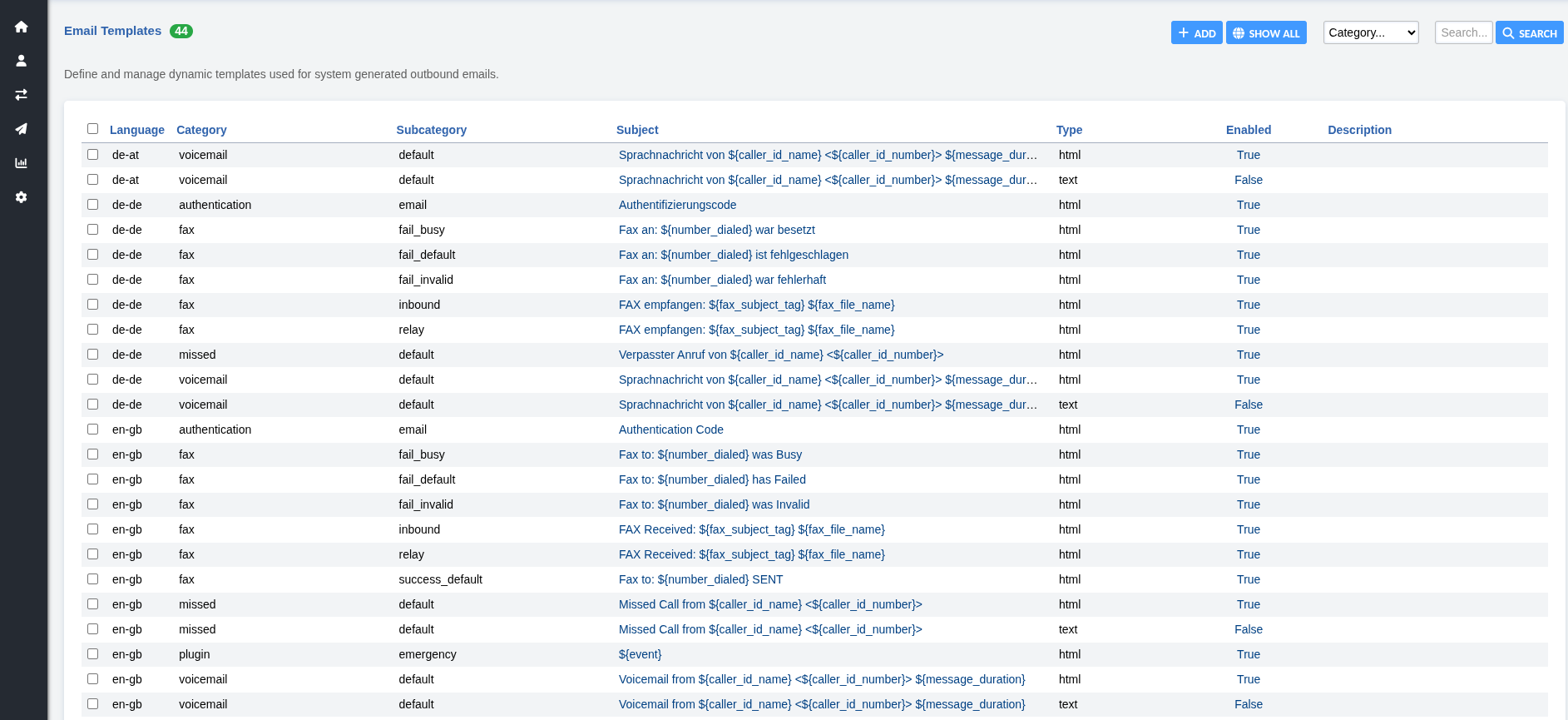
Task: Open the 'Fax to: ${number_dialed} SENT' template
Action: click(x=700, y=579)
